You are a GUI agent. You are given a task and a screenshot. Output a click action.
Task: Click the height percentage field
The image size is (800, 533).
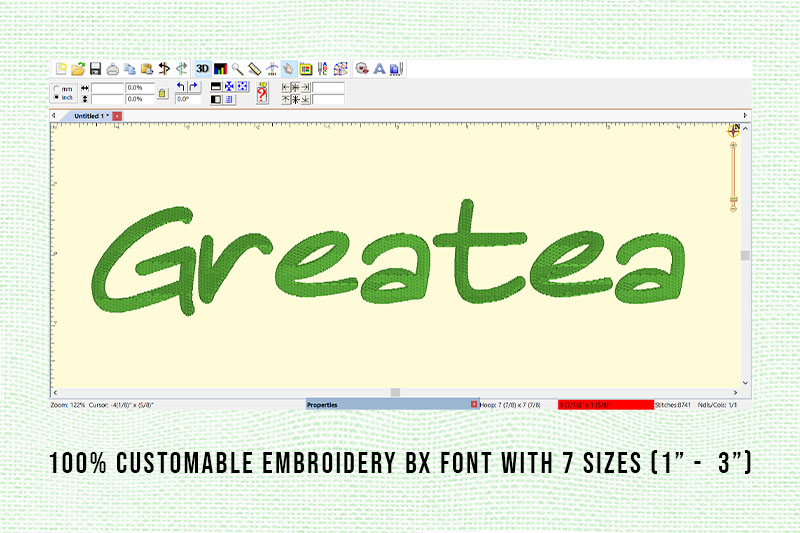[x=140, y=99]
